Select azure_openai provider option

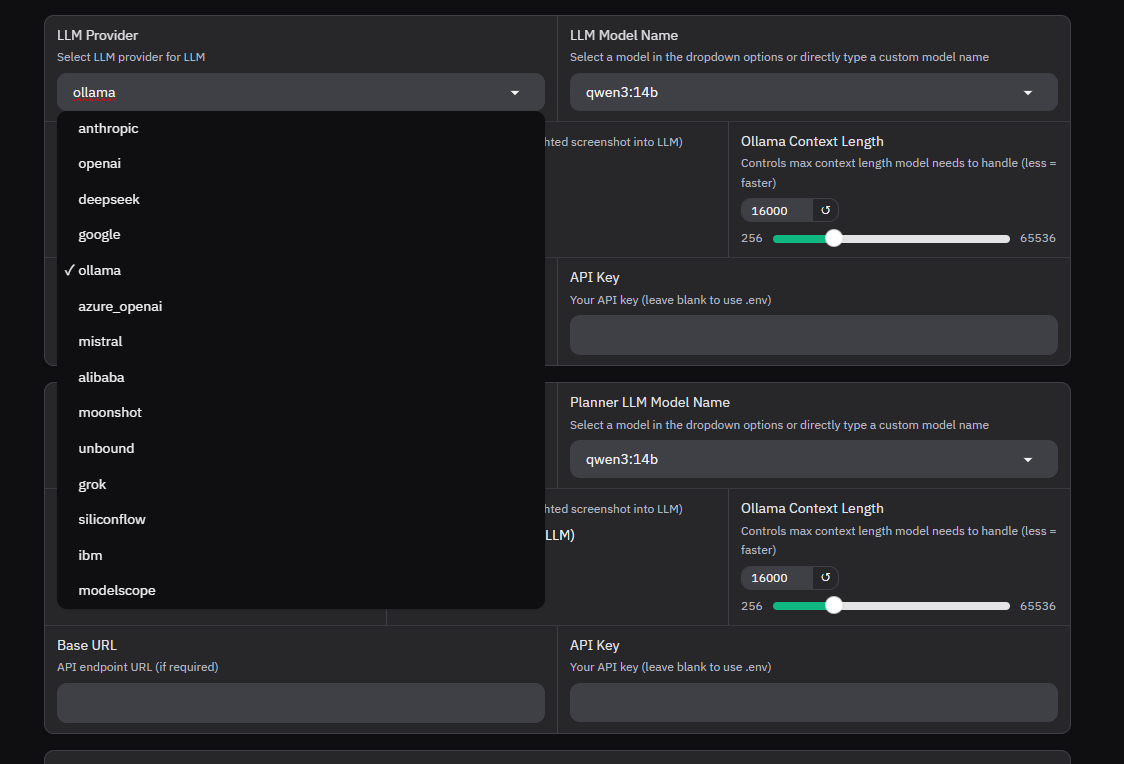[300, 306]
